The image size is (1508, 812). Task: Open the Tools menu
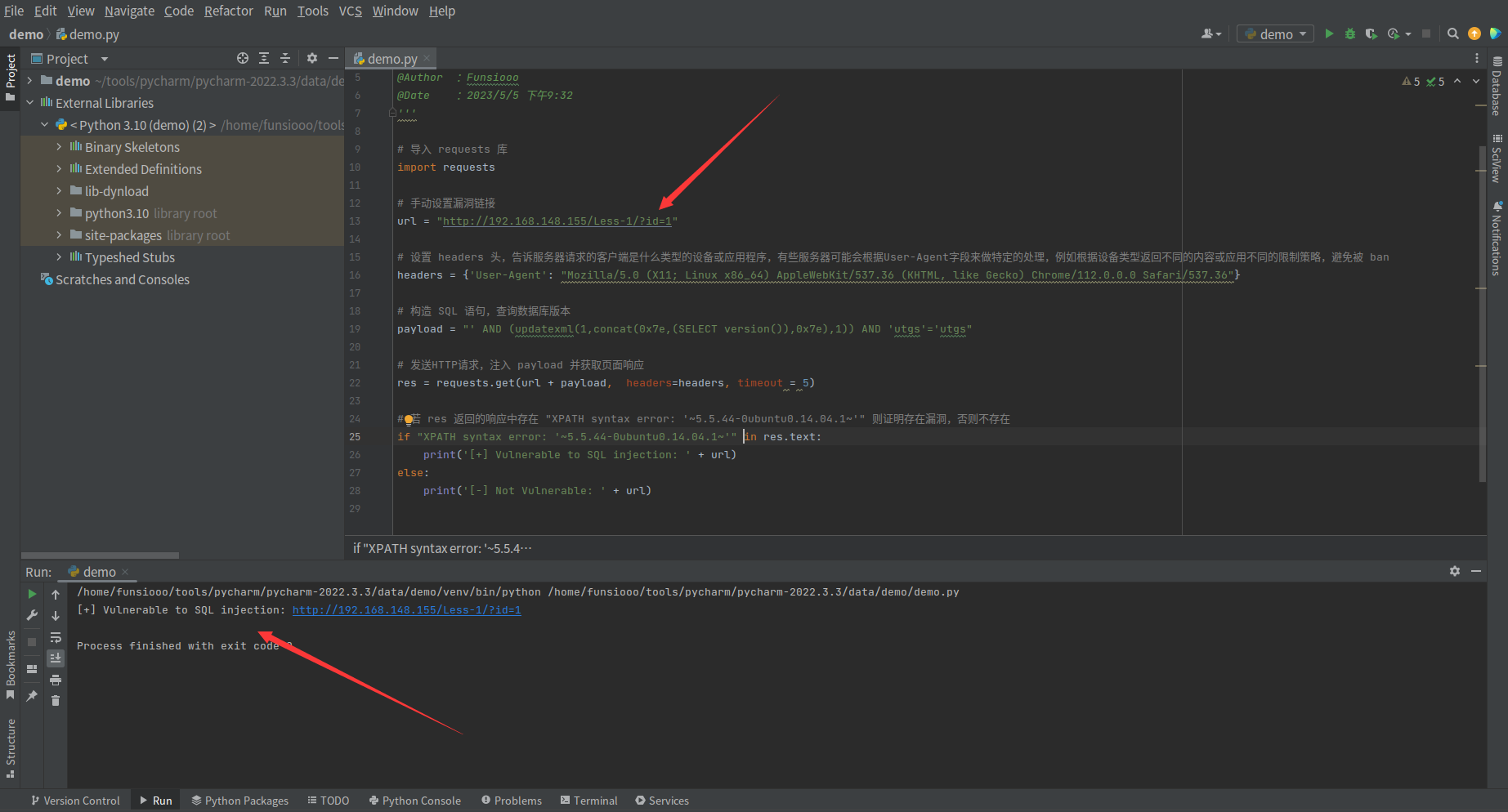tap(313, 11)
